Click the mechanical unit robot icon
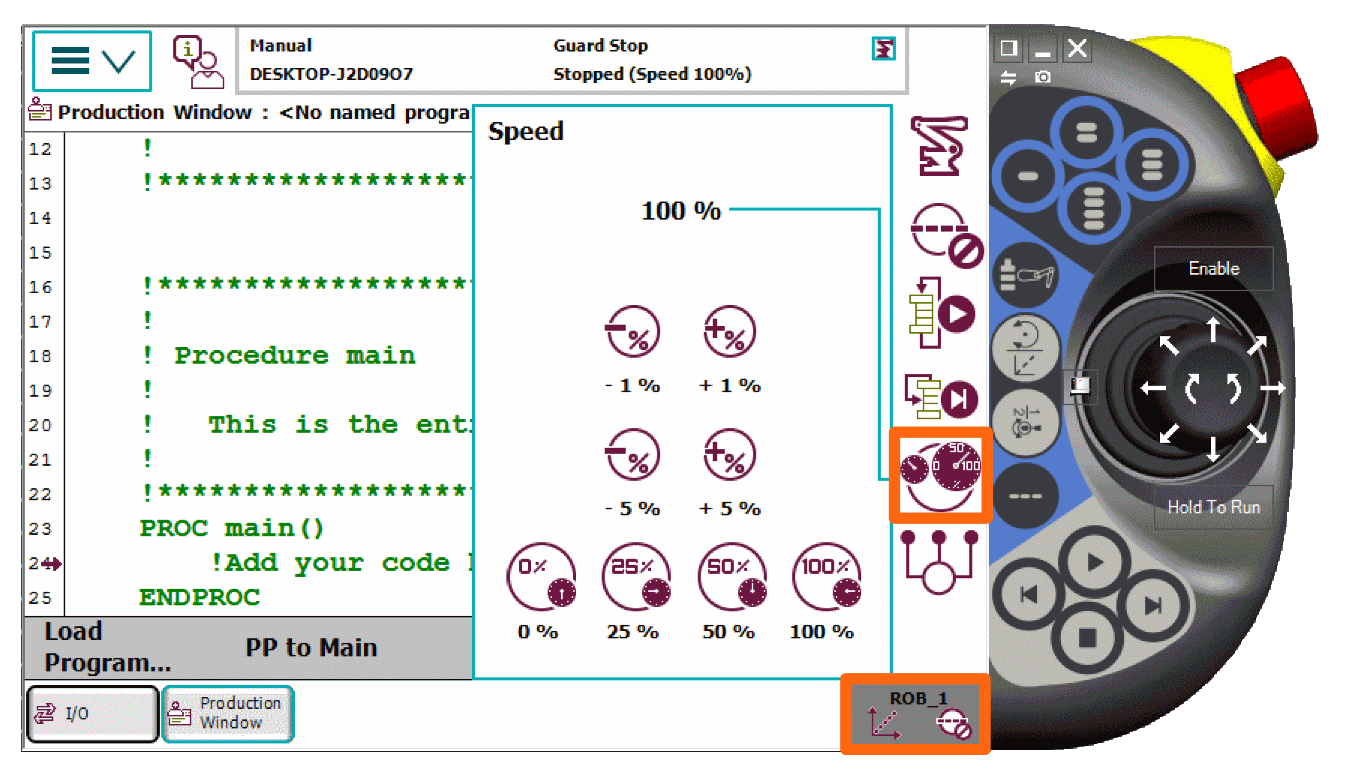The width and height of the screenshot is (1349, 776). point(940,146)
